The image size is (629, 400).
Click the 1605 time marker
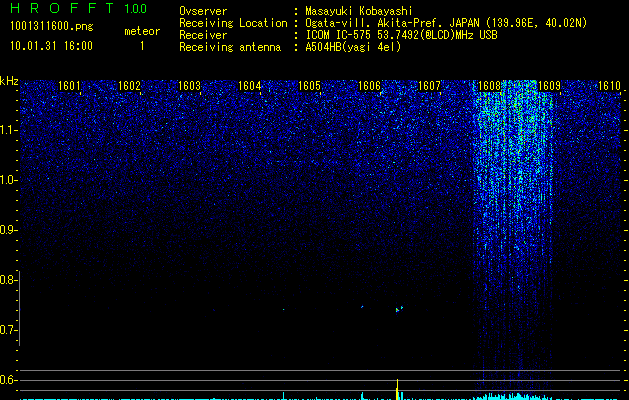[x=309, y=86]
